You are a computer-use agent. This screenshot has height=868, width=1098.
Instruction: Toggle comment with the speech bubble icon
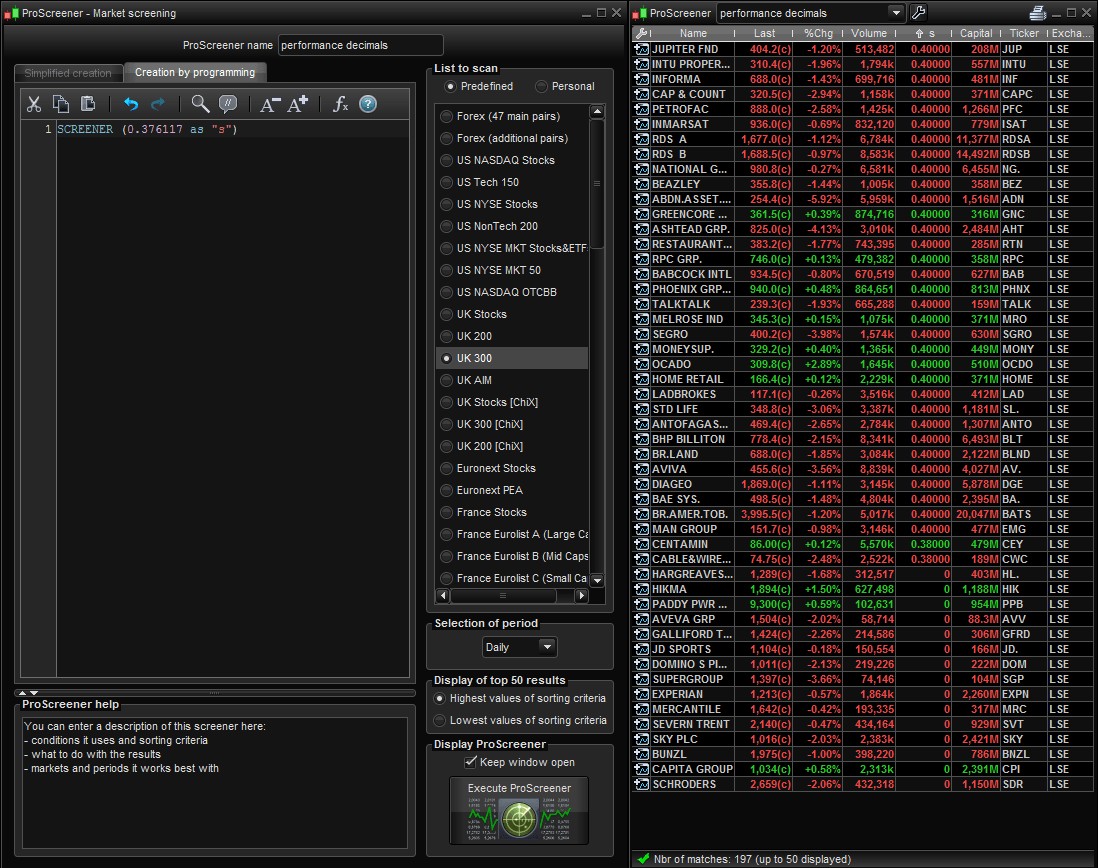coord(228,104)
